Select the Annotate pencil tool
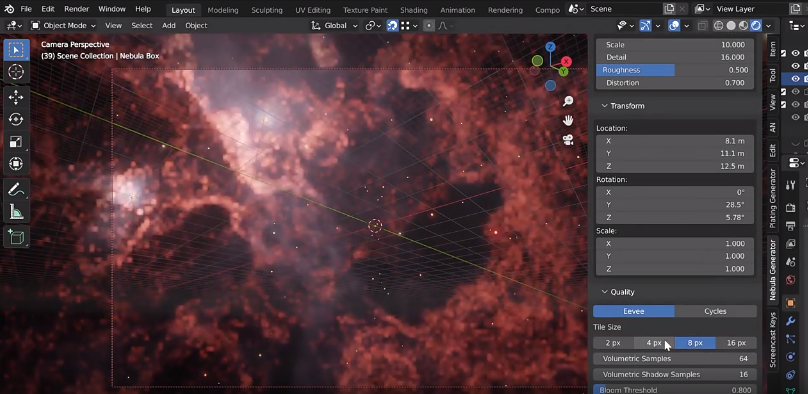808x394 pixels. 16,190
